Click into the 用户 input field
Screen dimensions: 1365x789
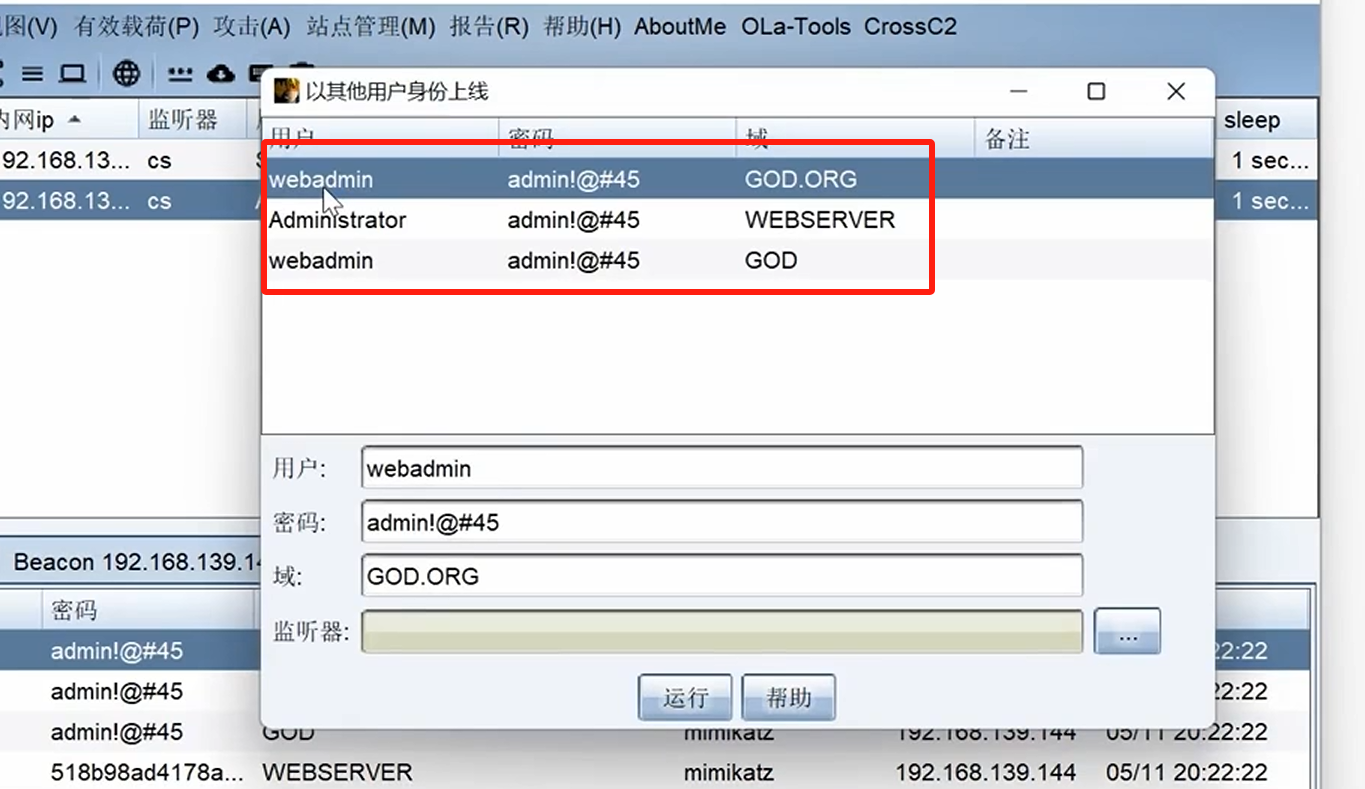[x=722, y=468]
